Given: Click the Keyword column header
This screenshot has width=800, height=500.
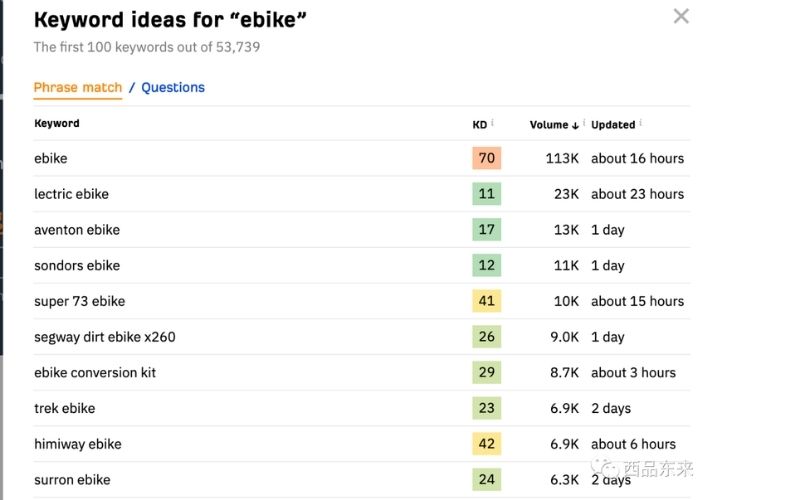Looking at the screenshot, I should [57, 123].
